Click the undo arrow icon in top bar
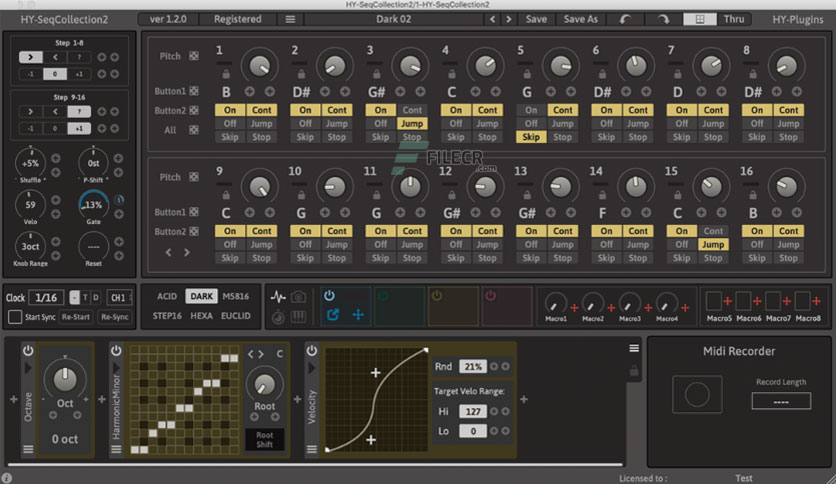Viewport: 836px width, 484px height. click(x=625, y=19)
